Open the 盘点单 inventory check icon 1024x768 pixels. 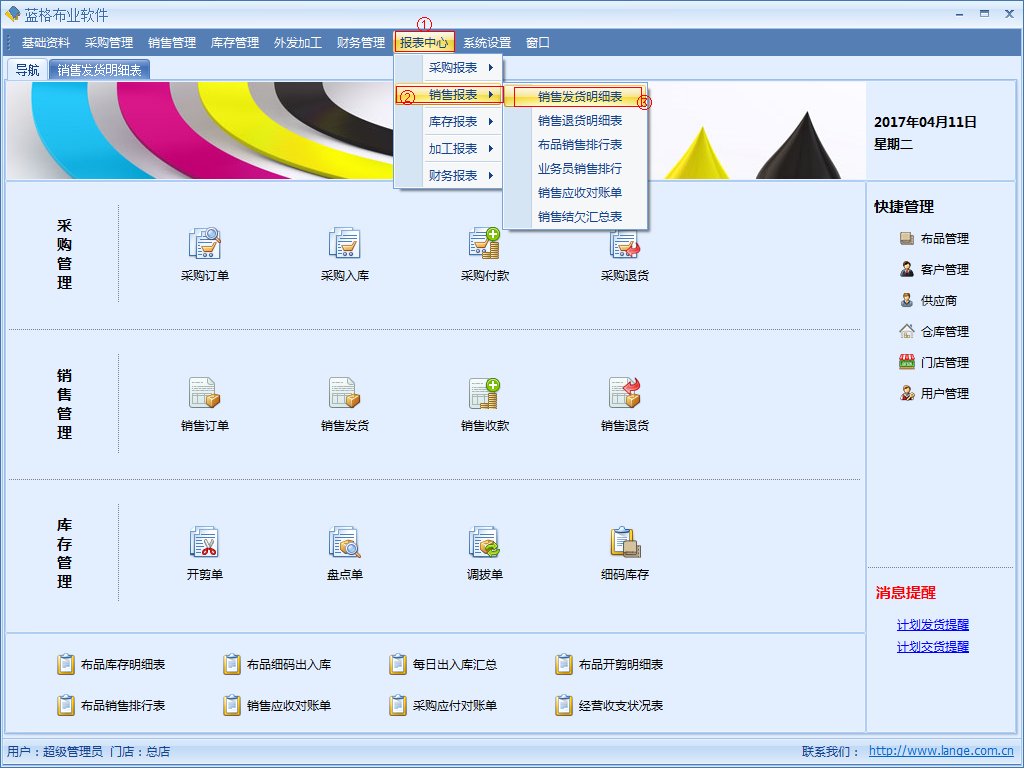pos(344,542)
